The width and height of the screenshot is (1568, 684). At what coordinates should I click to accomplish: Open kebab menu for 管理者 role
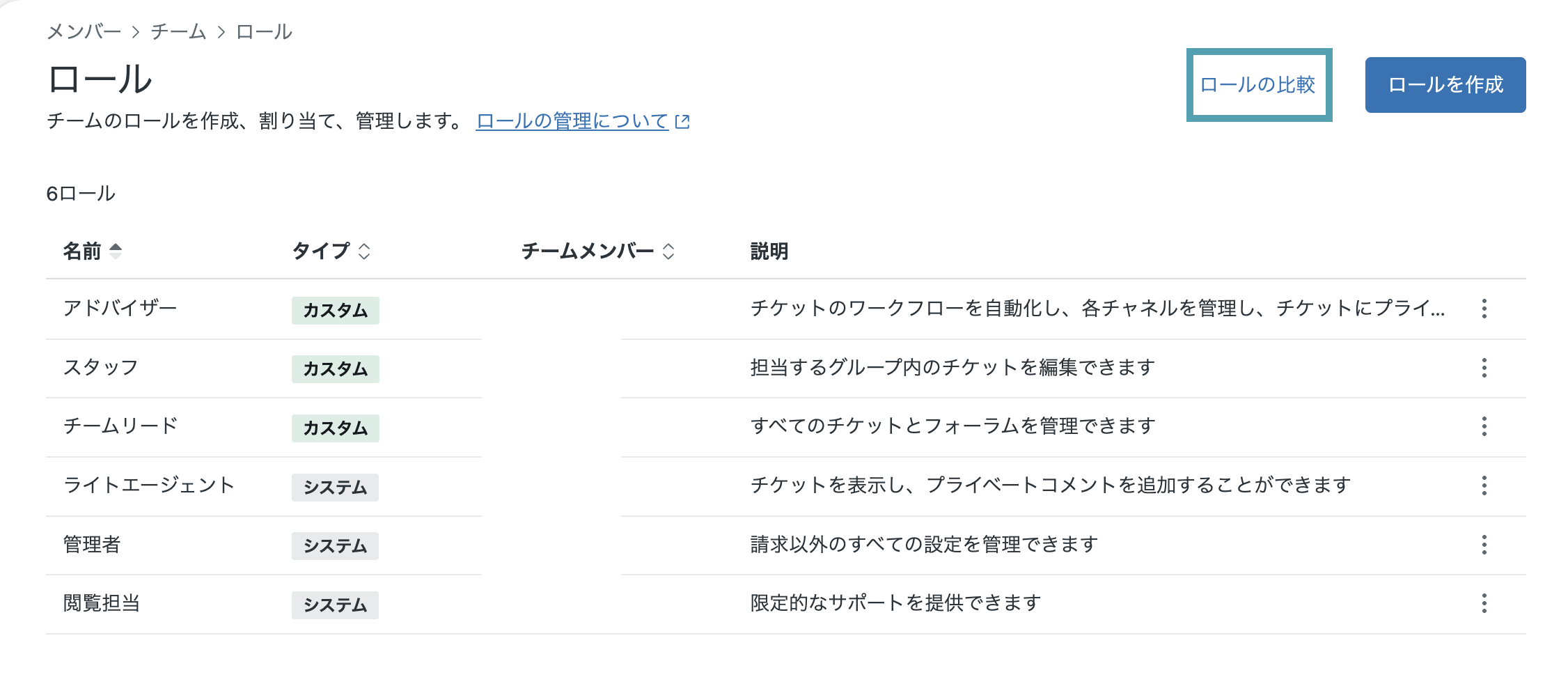[1484, 545]
